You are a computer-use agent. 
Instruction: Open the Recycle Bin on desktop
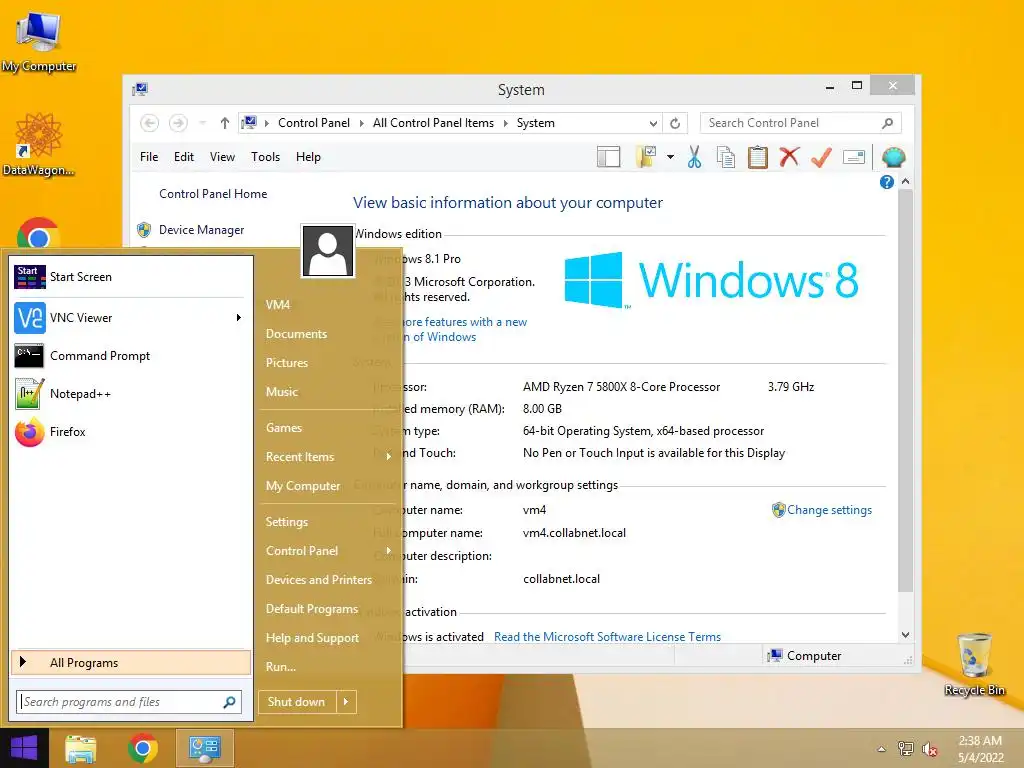(974, 665)
